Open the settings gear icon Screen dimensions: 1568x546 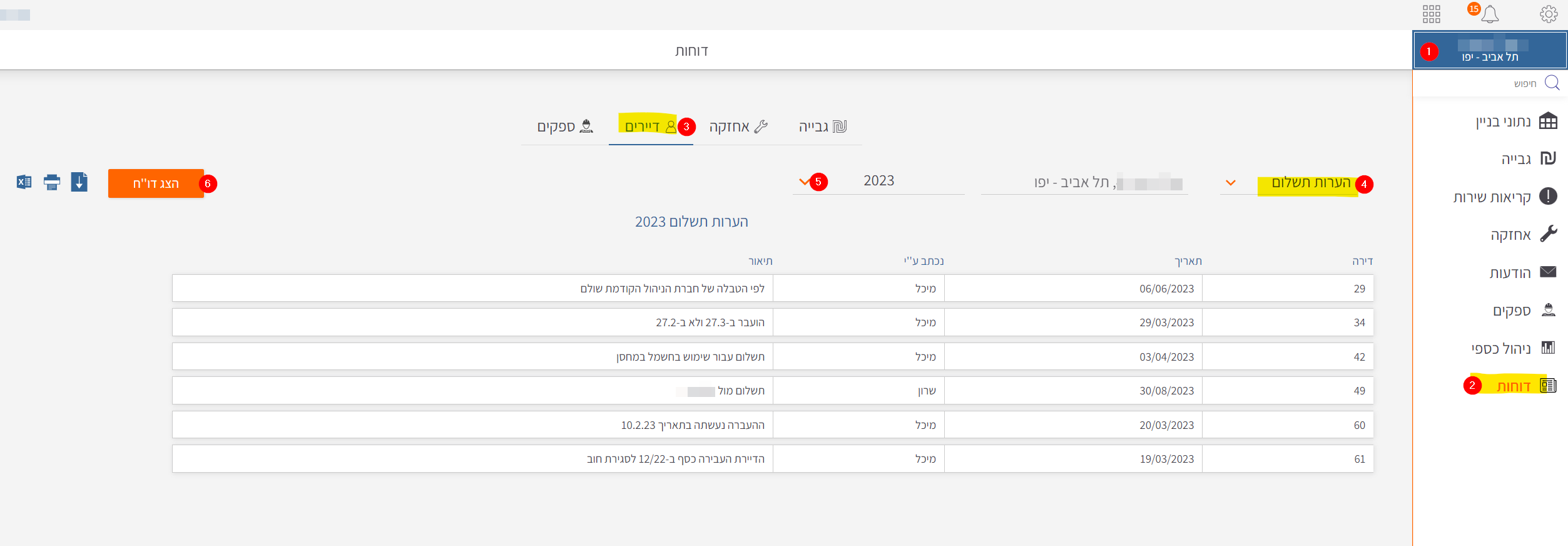(1549, 14)
